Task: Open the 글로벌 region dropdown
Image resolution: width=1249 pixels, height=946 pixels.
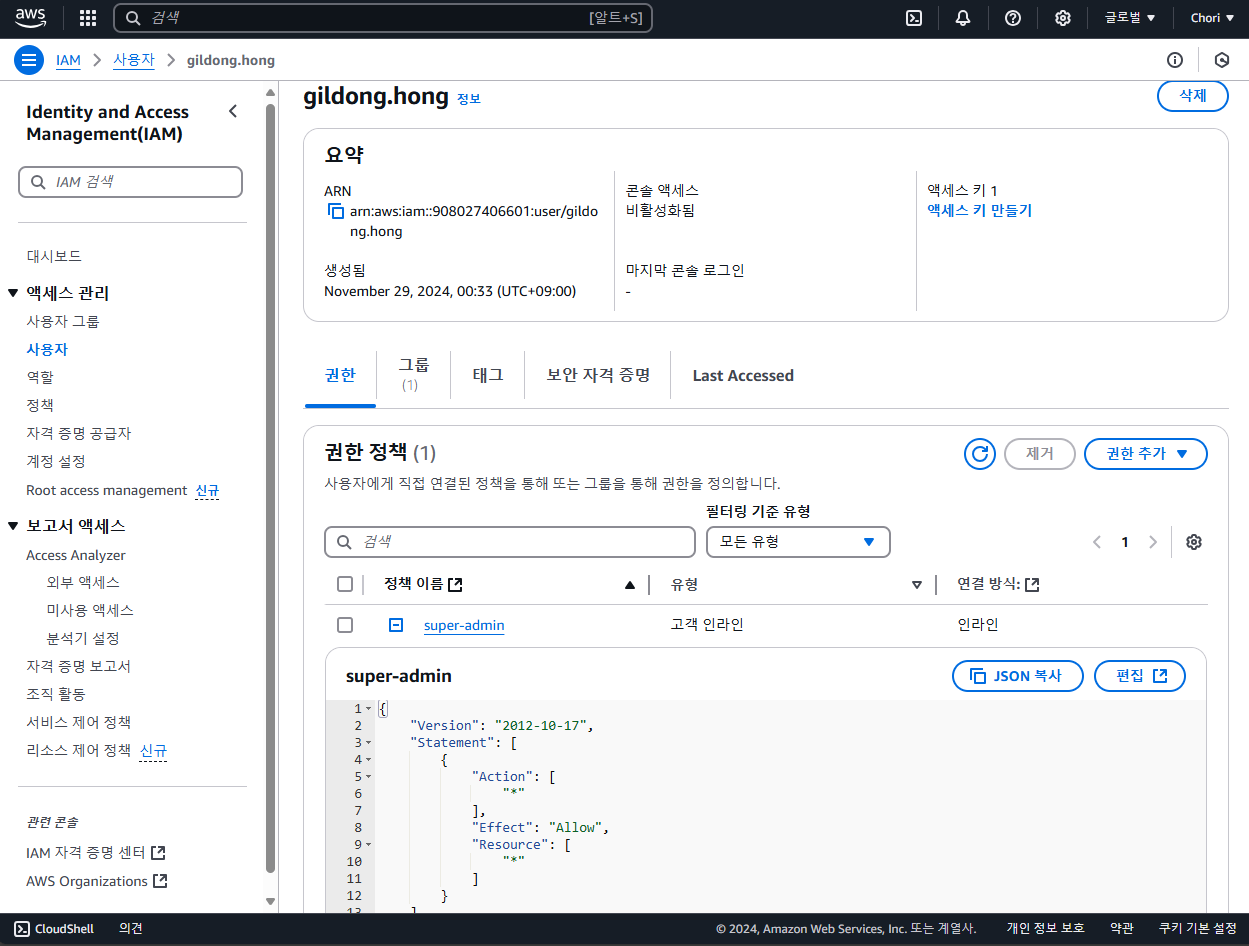Action: click(1130, 18)
